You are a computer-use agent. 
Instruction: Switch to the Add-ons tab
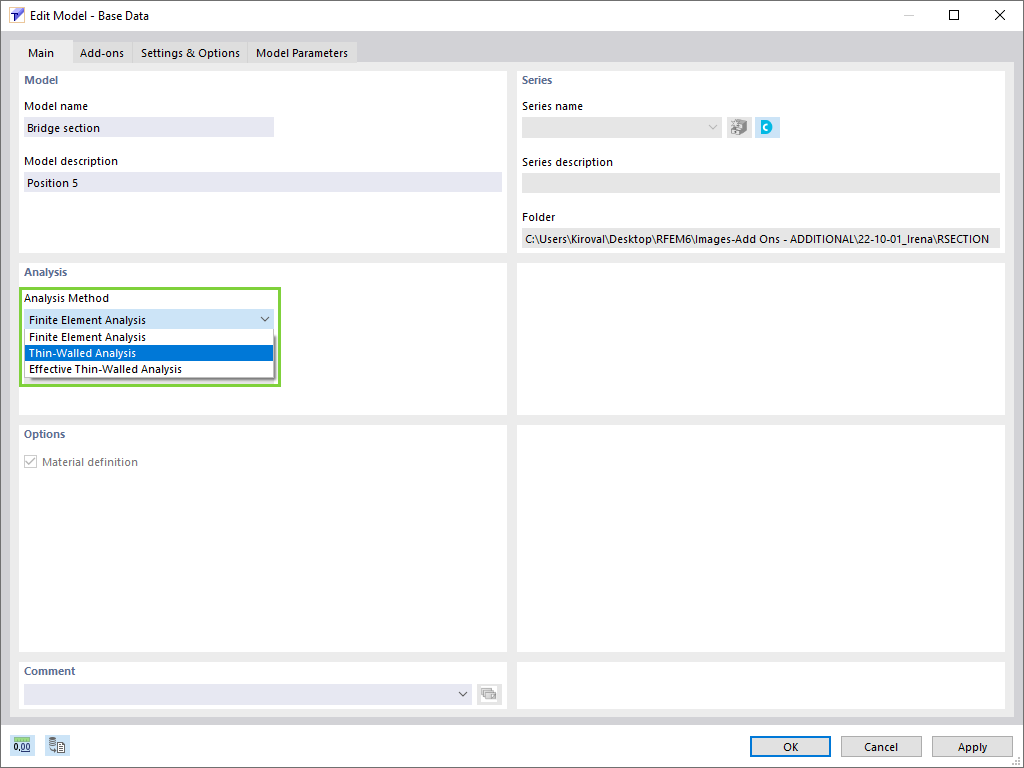point(101,53)
